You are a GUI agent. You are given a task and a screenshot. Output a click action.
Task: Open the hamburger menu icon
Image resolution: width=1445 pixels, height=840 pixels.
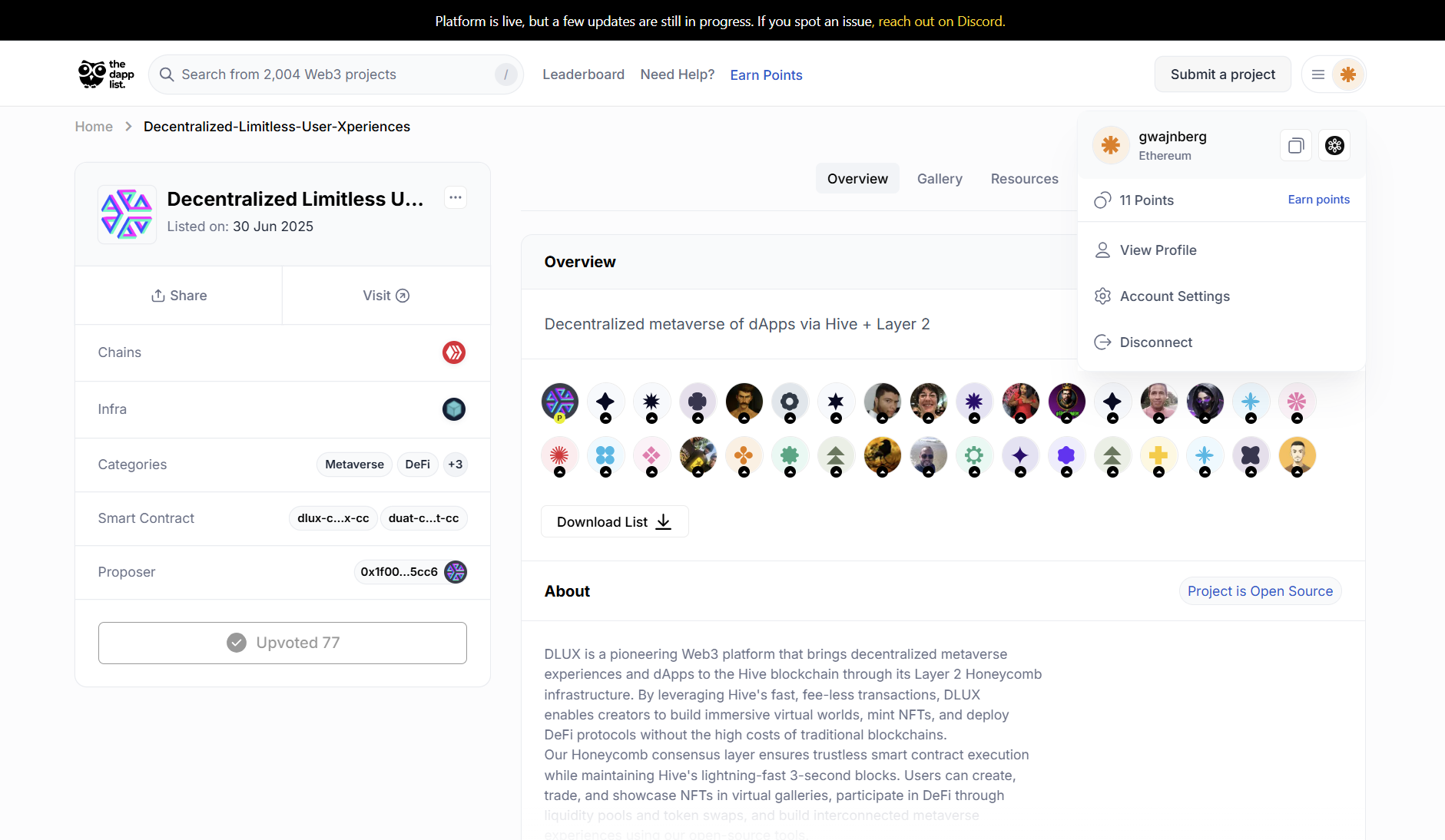1318,74
